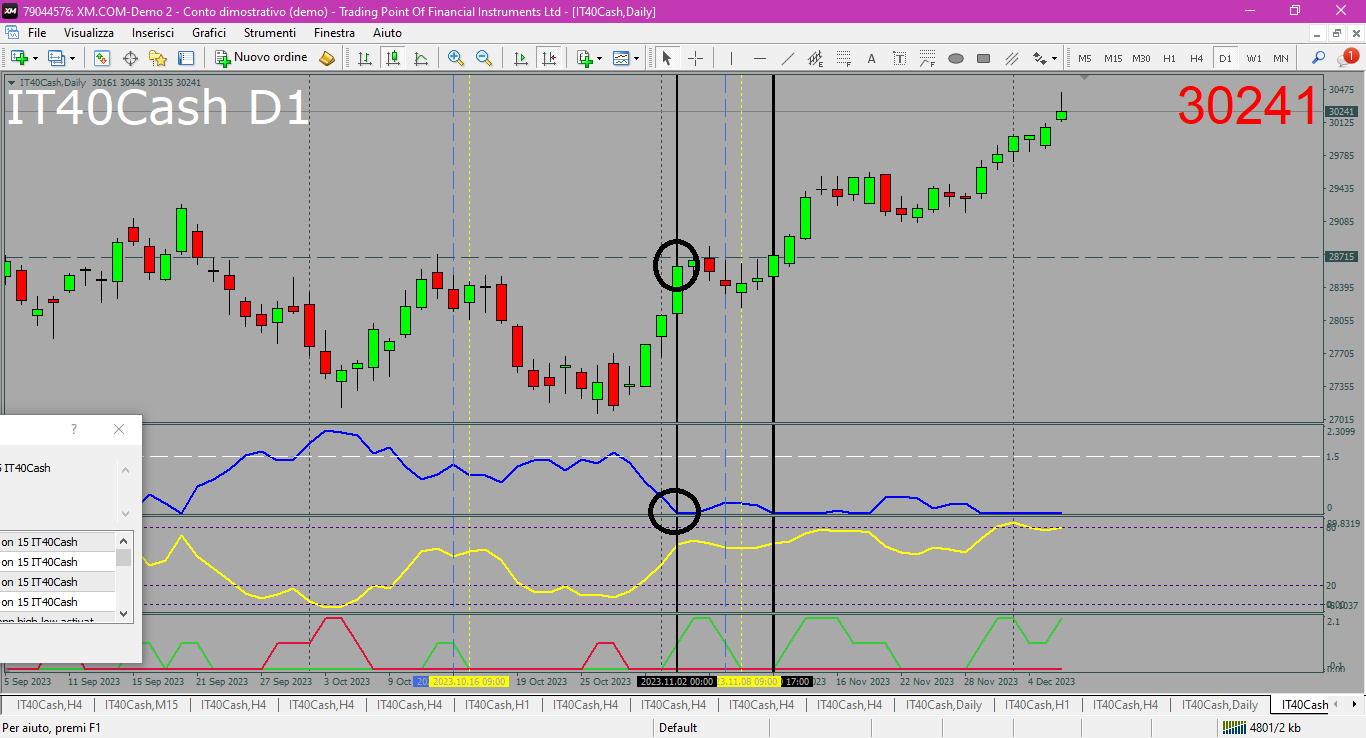The image size is (1366, 738).
Task: Choose the Text Label tool
Action: (899, 58)
